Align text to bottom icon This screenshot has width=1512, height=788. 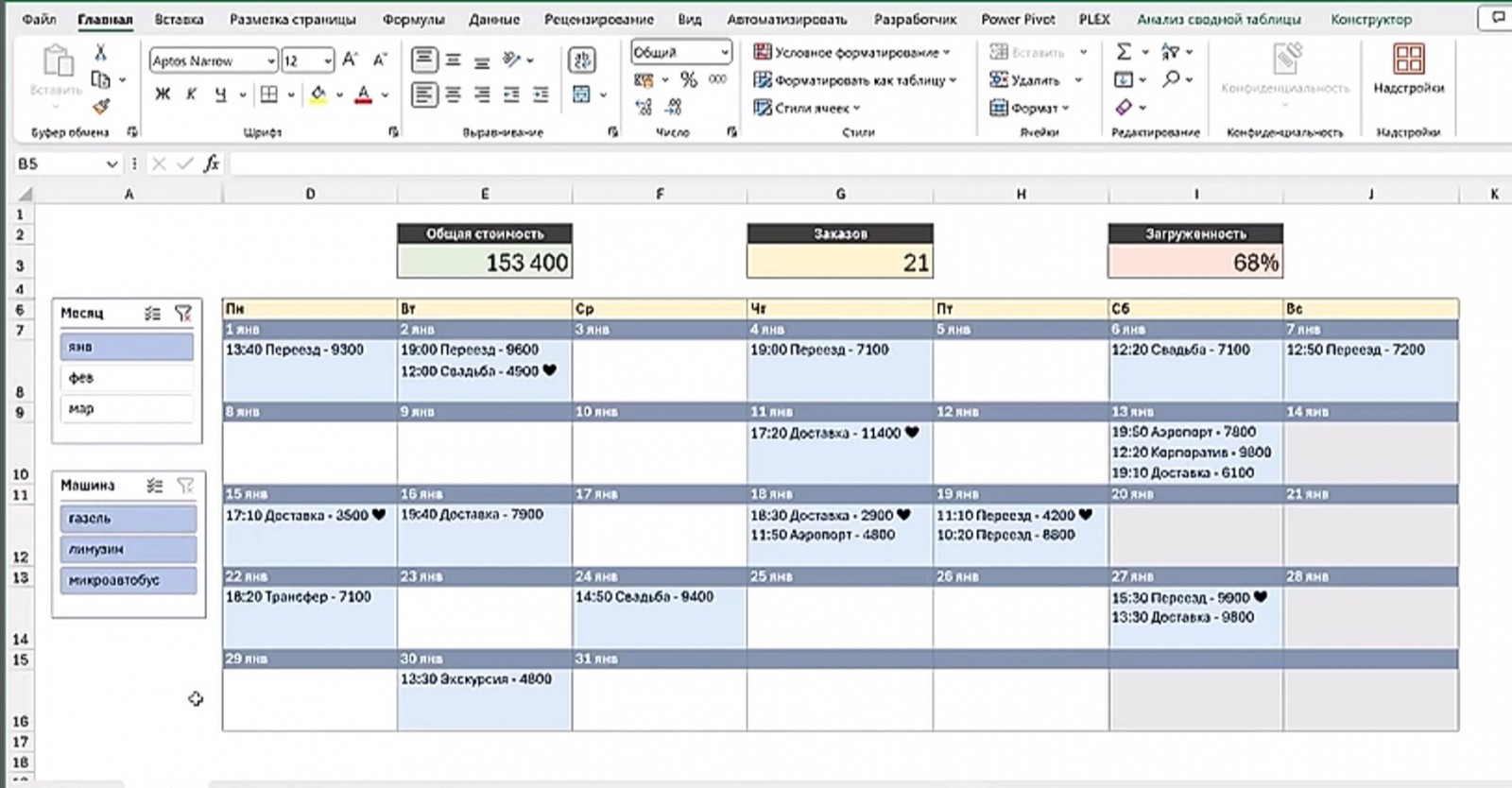pos(482,61)
